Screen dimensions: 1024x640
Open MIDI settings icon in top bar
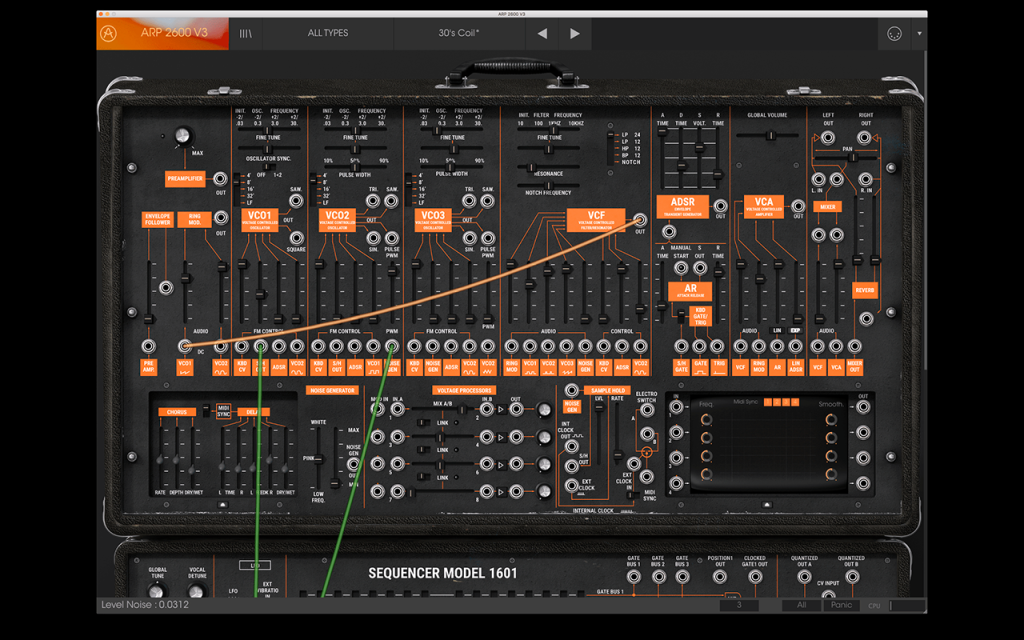point(894,33)
